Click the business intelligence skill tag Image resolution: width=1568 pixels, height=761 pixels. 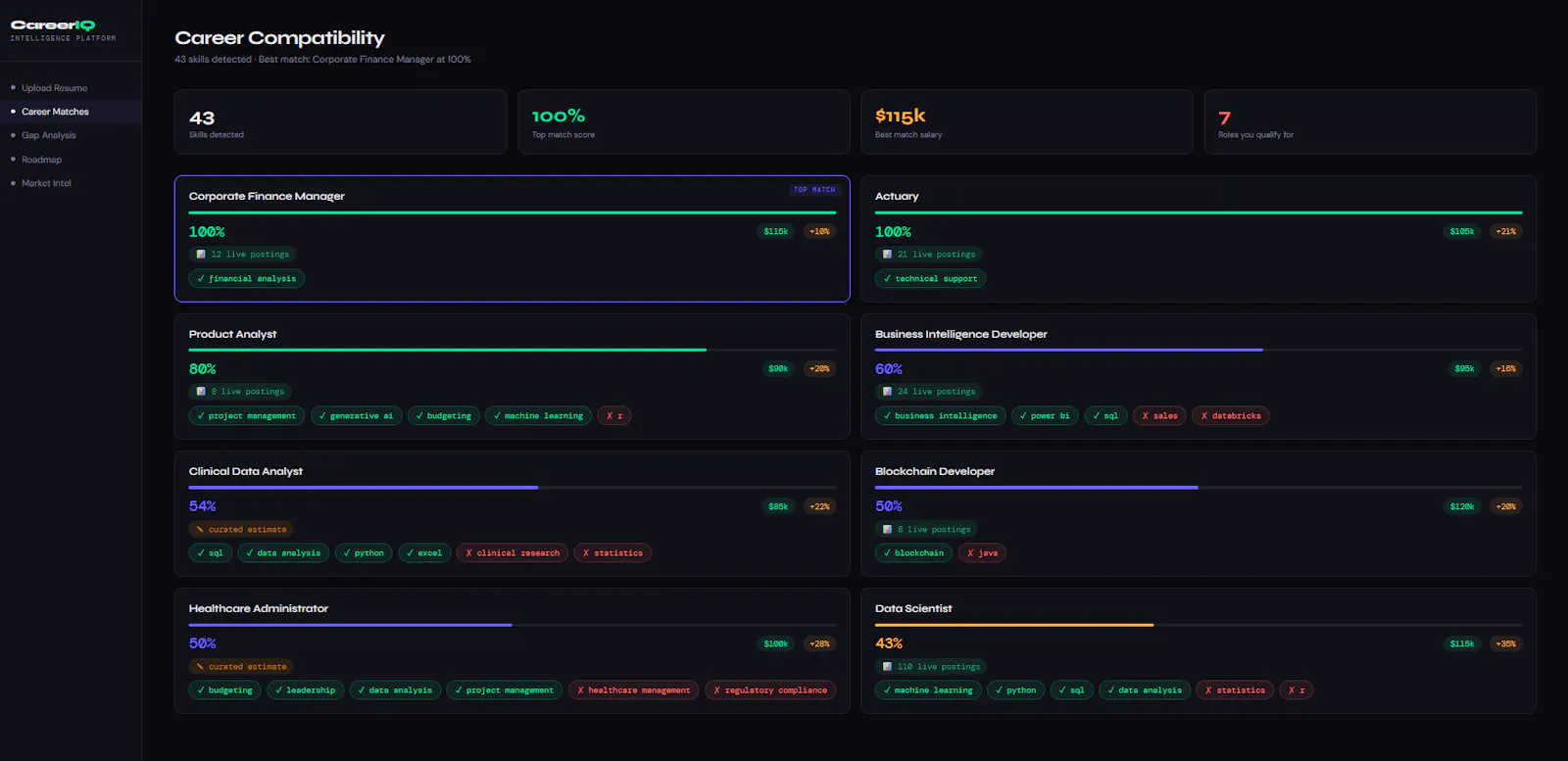pos(941,416)
